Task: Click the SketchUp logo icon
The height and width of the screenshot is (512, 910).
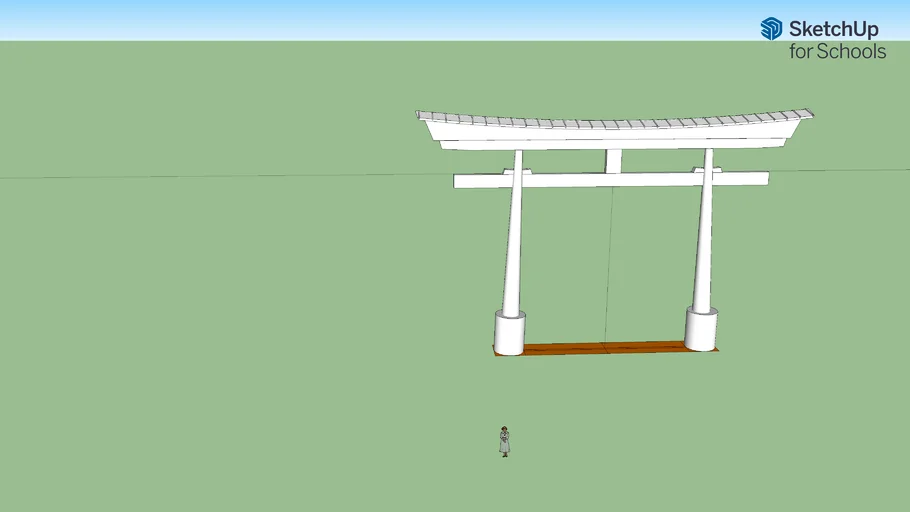Action: point(771,29)
